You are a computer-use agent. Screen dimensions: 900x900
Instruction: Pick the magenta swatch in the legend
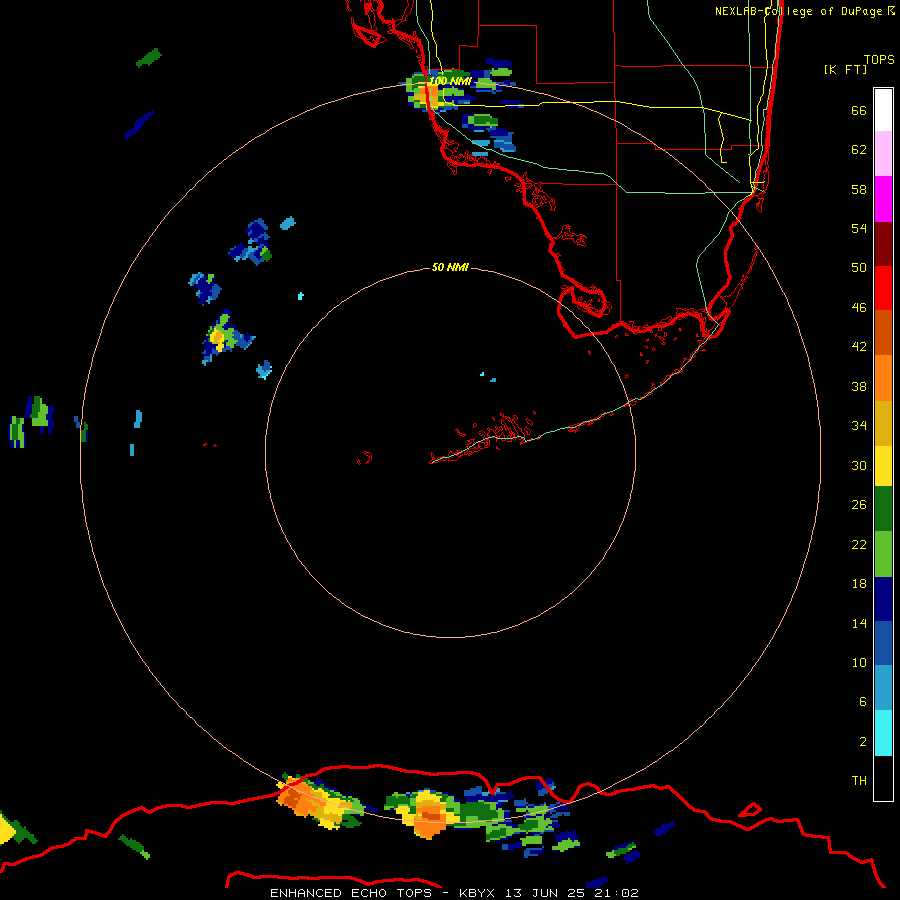[883, 199]
